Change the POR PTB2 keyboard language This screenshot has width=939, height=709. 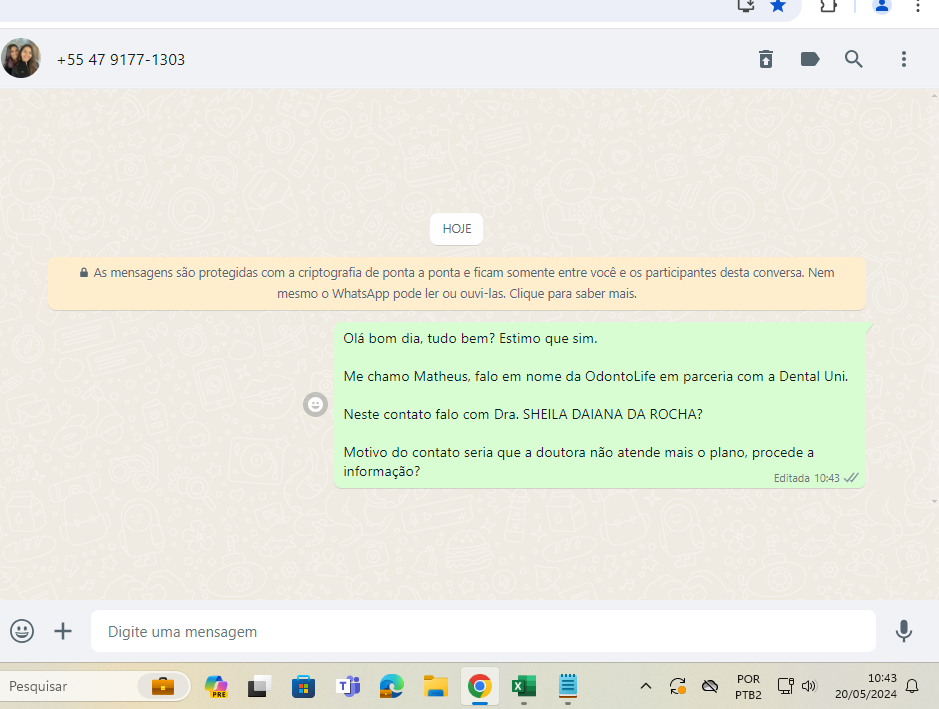[x=749, y=687]
